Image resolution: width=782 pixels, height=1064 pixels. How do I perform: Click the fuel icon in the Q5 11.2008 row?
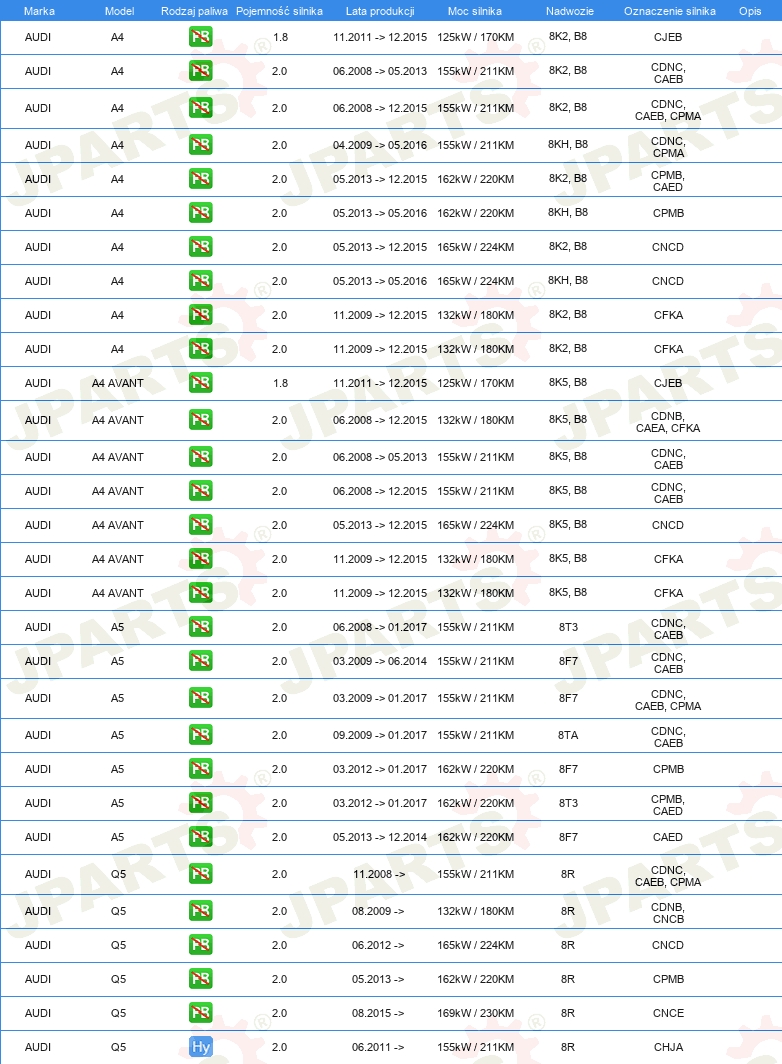click(200, 874)
